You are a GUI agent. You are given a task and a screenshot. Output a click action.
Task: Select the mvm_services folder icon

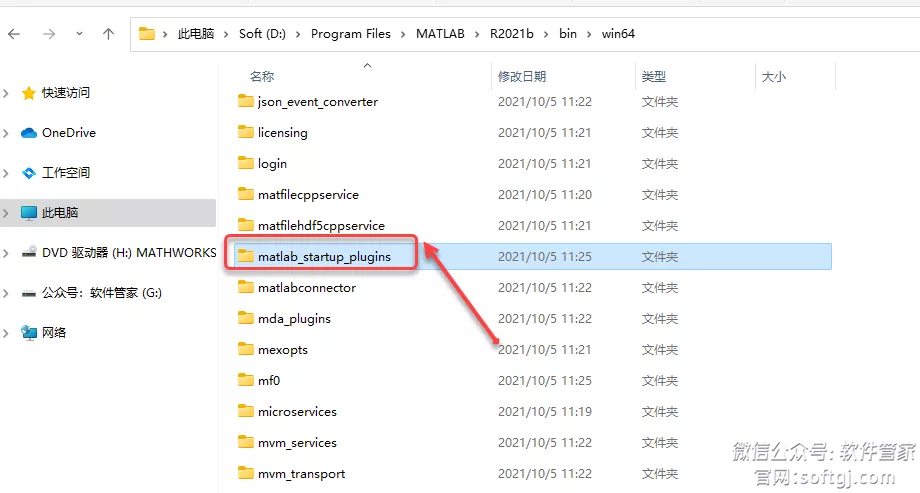[x=246, y=443]
